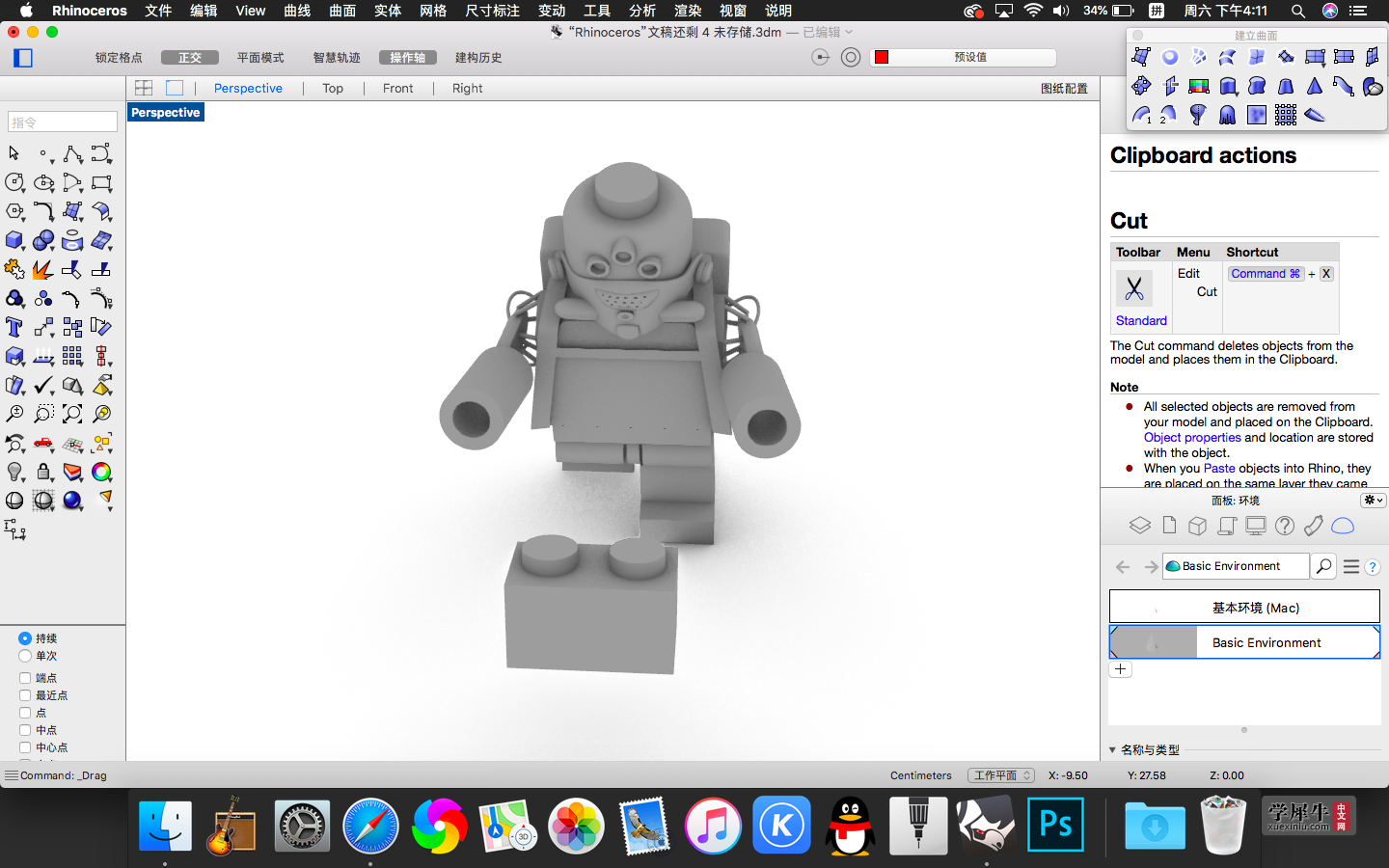Click the Standard toolbar link
The image size is (1389, 868).
pyautogui.click(x=1141, y=321)
